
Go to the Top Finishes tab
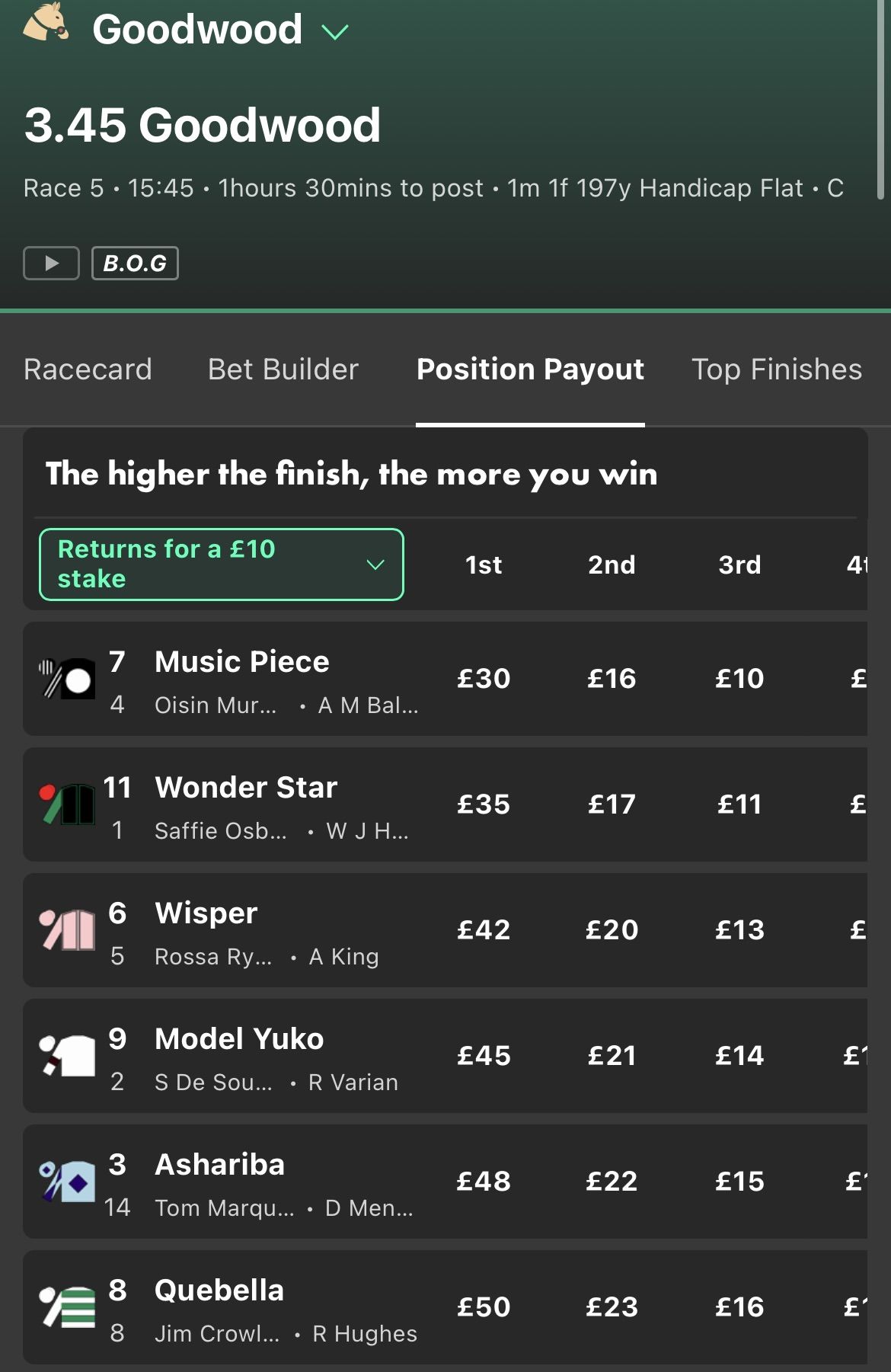(x=776, y=369)
